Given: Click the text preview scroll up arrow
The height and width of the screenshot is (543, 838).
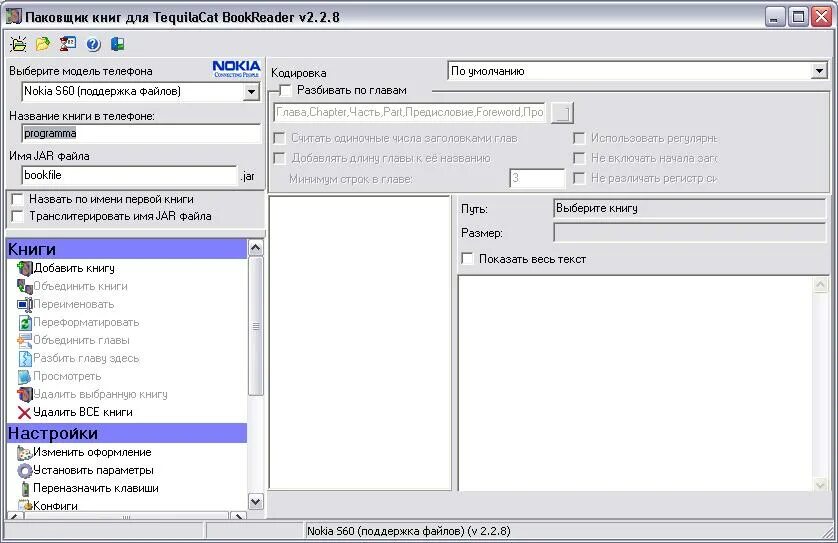Looking at the screenshot, I should [x=820, y=285].
